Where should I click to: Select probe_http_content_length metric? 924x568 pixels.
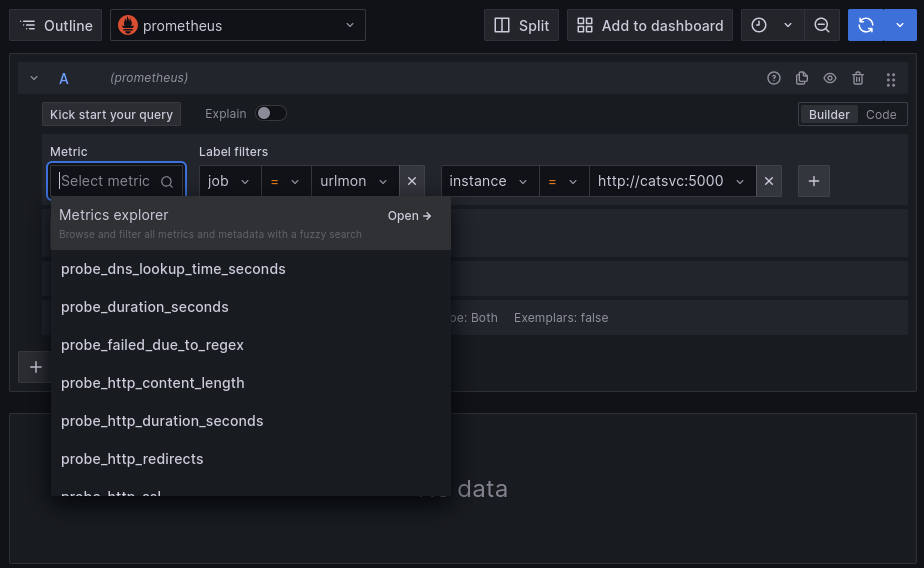[x=250, y=383]
